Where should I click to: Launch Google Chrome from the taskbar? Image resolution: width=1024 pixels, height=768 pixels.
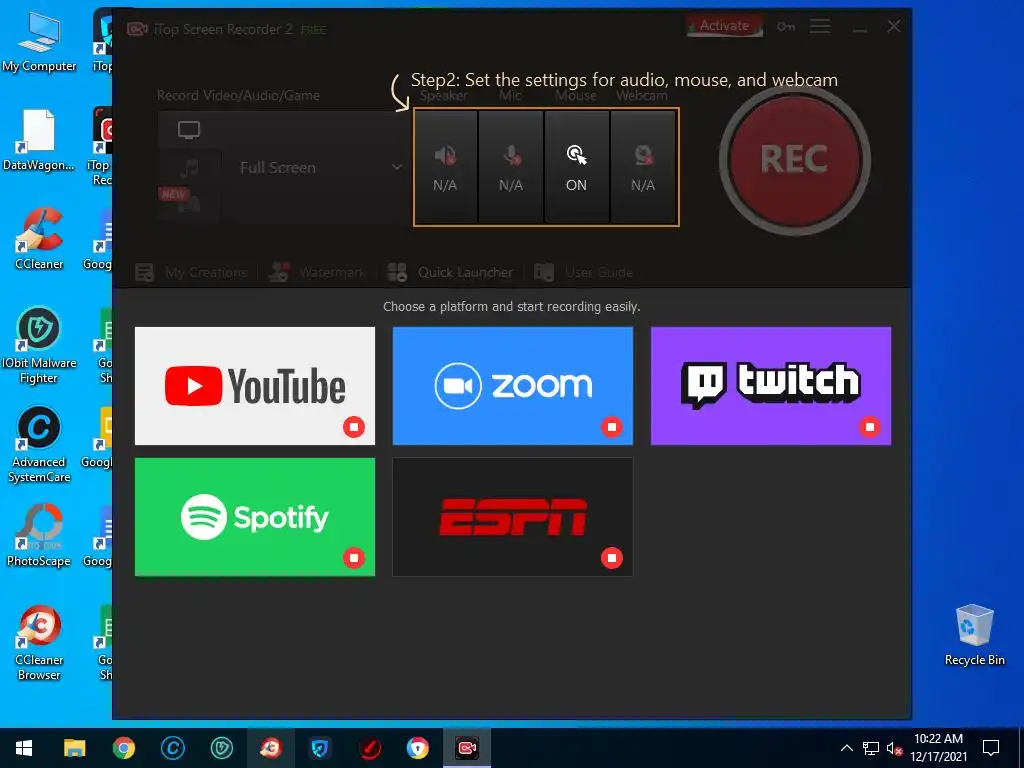(x=123, y=748)
